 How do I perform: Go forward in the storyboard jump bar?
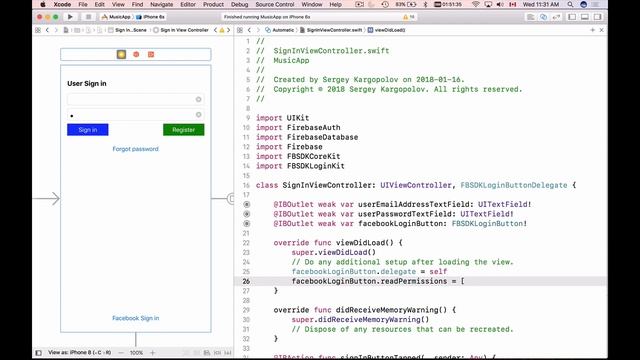pos(56,30)
